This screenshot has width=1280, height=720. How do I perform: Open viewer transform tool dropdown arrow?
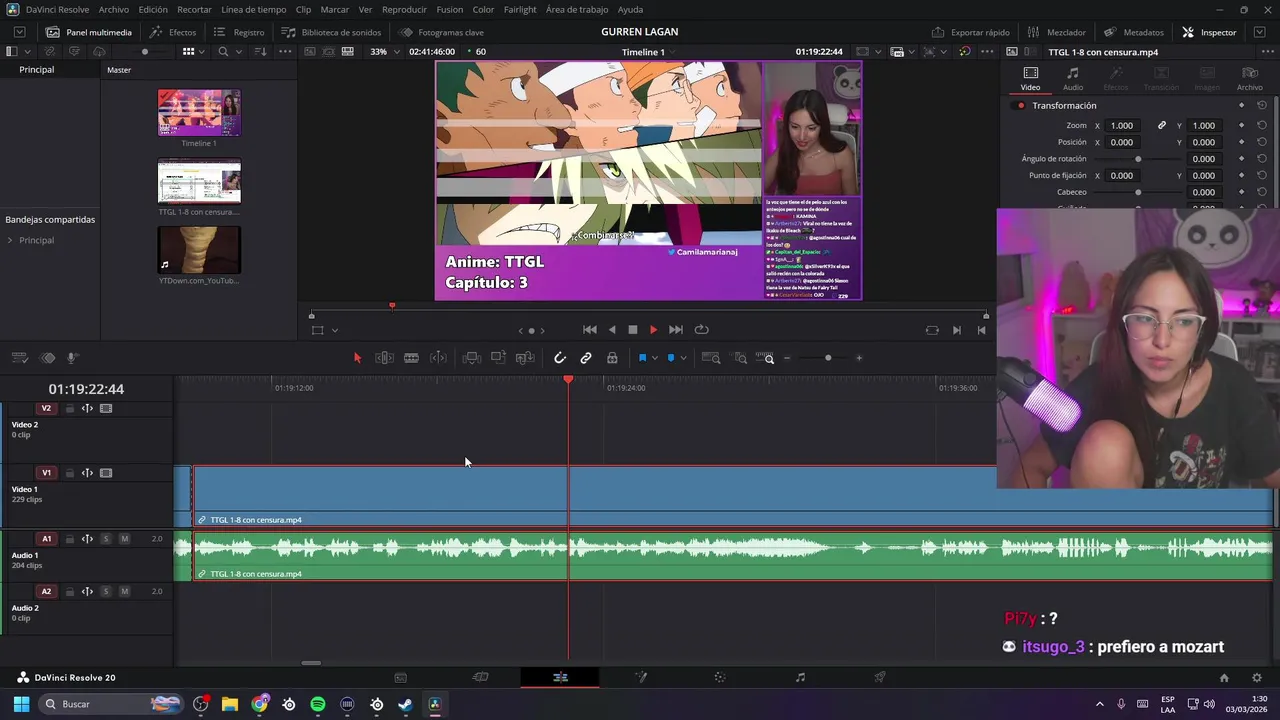[334, 330]
